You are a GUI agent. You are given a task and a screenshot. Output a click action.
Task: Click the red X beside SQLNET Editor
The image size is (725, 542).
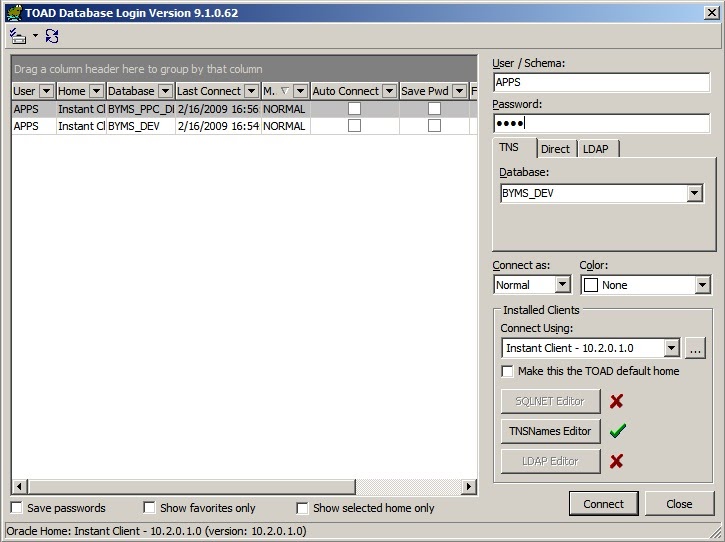coord(616,401)
